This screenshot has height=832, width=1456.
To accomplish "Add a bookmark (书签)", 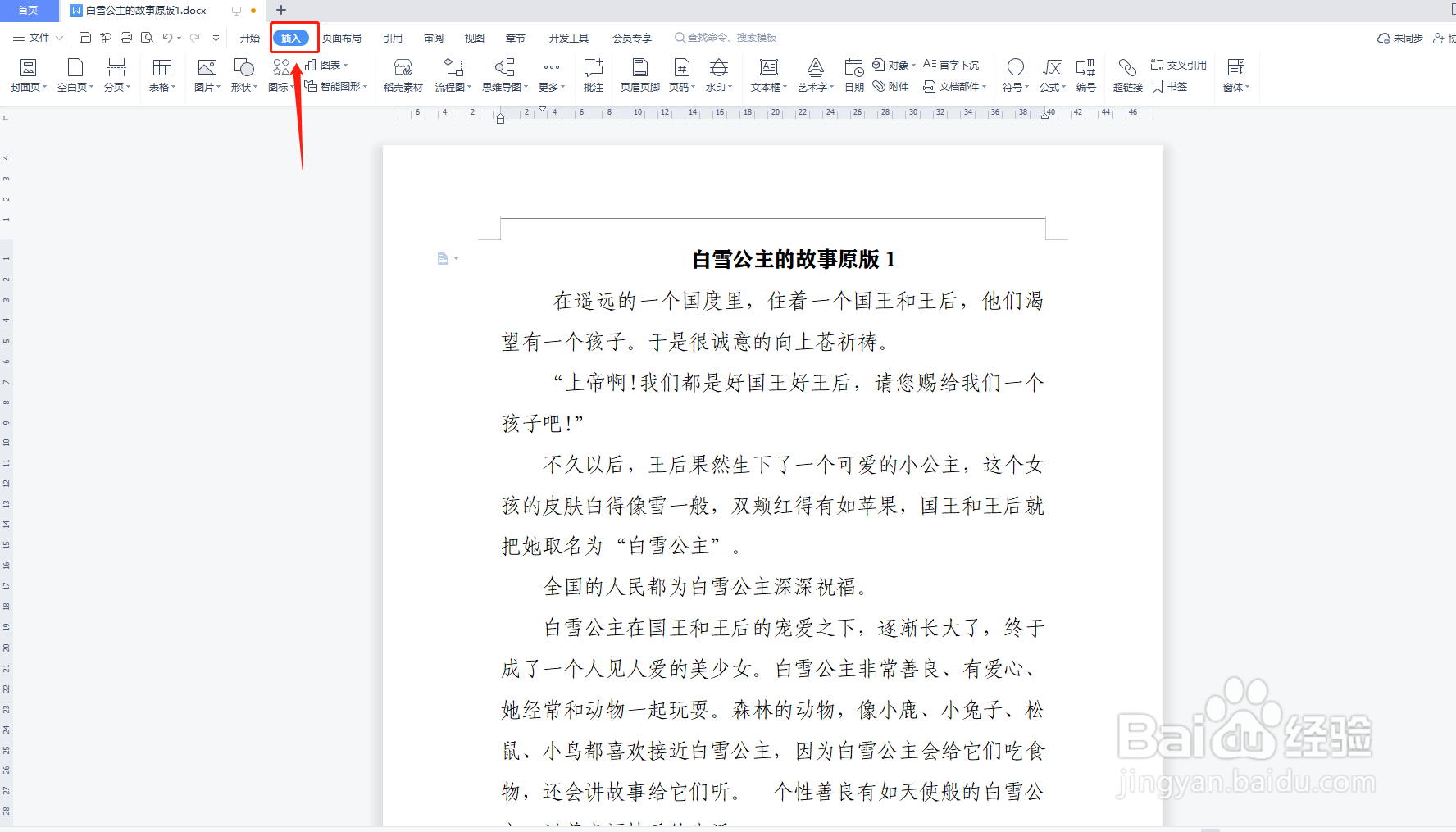I will tap(1170, 86).
